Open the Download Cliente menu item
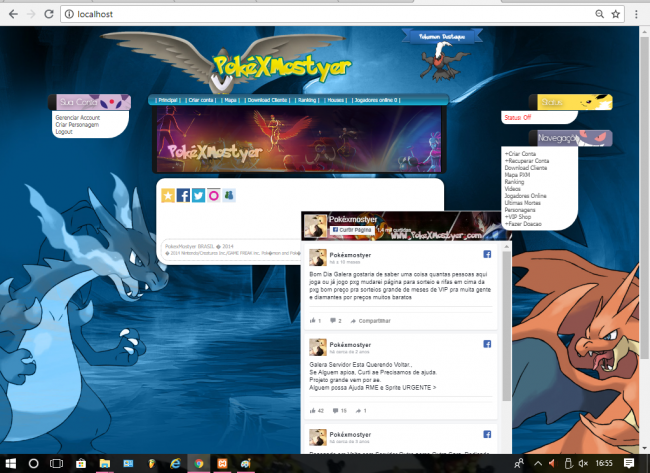Image resolution: width=650 pixels, height=473 pixels. coord(267,100)
